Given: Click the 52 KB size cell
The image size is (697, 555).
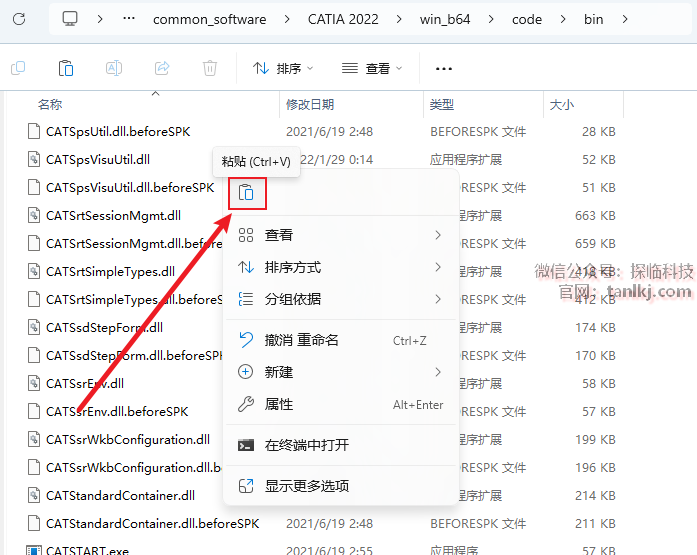Looking at the screenshot, I should [599, 160].
